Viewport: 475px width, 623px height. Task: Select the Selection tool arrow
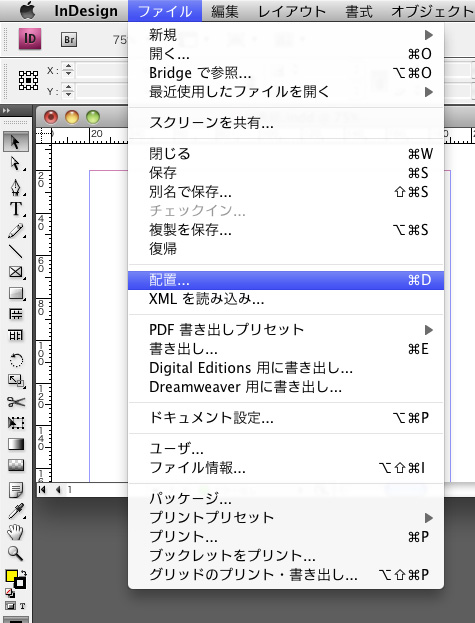point(15,142)
